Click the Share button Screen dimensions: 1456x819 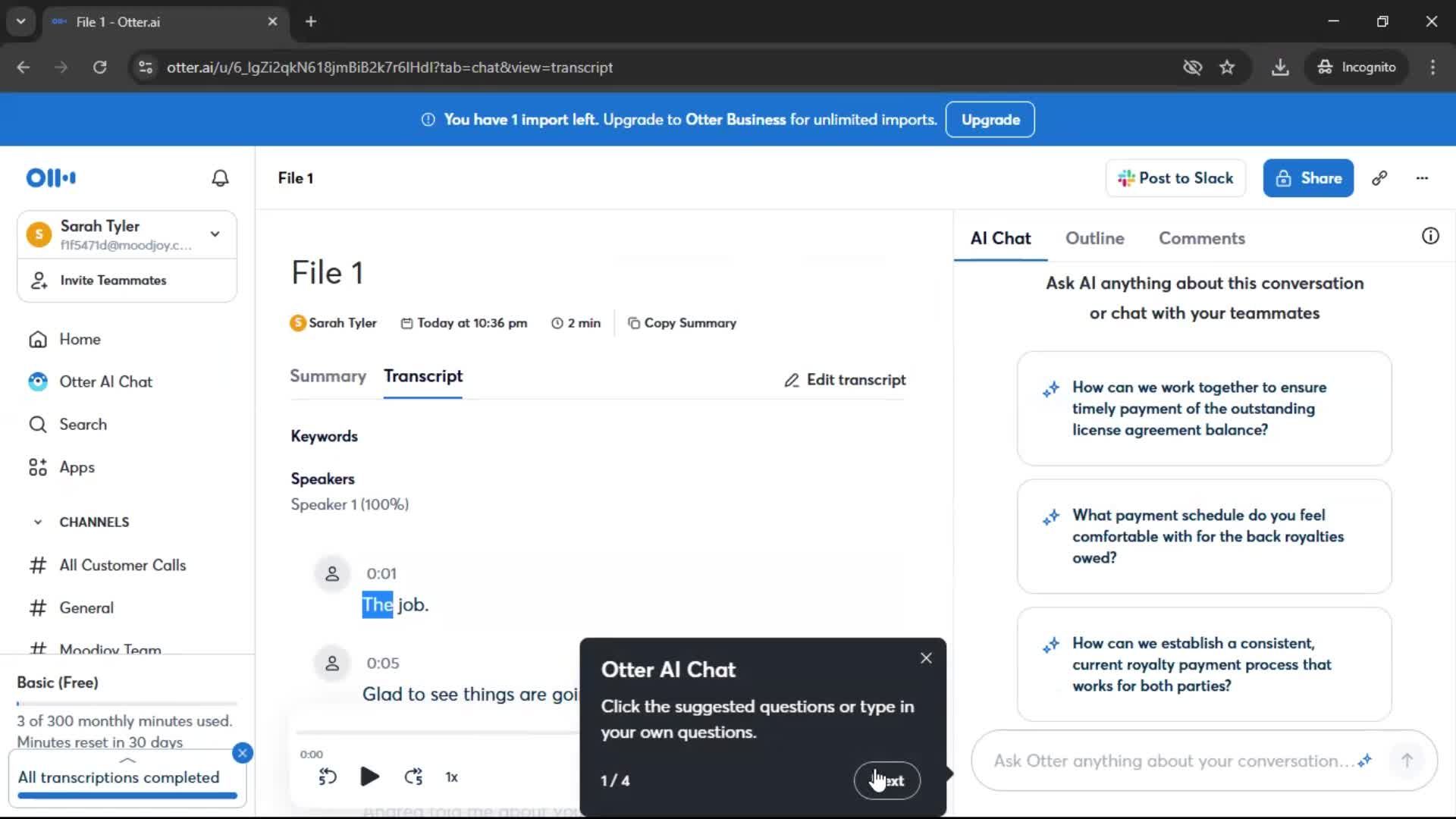pos(1308,178)
